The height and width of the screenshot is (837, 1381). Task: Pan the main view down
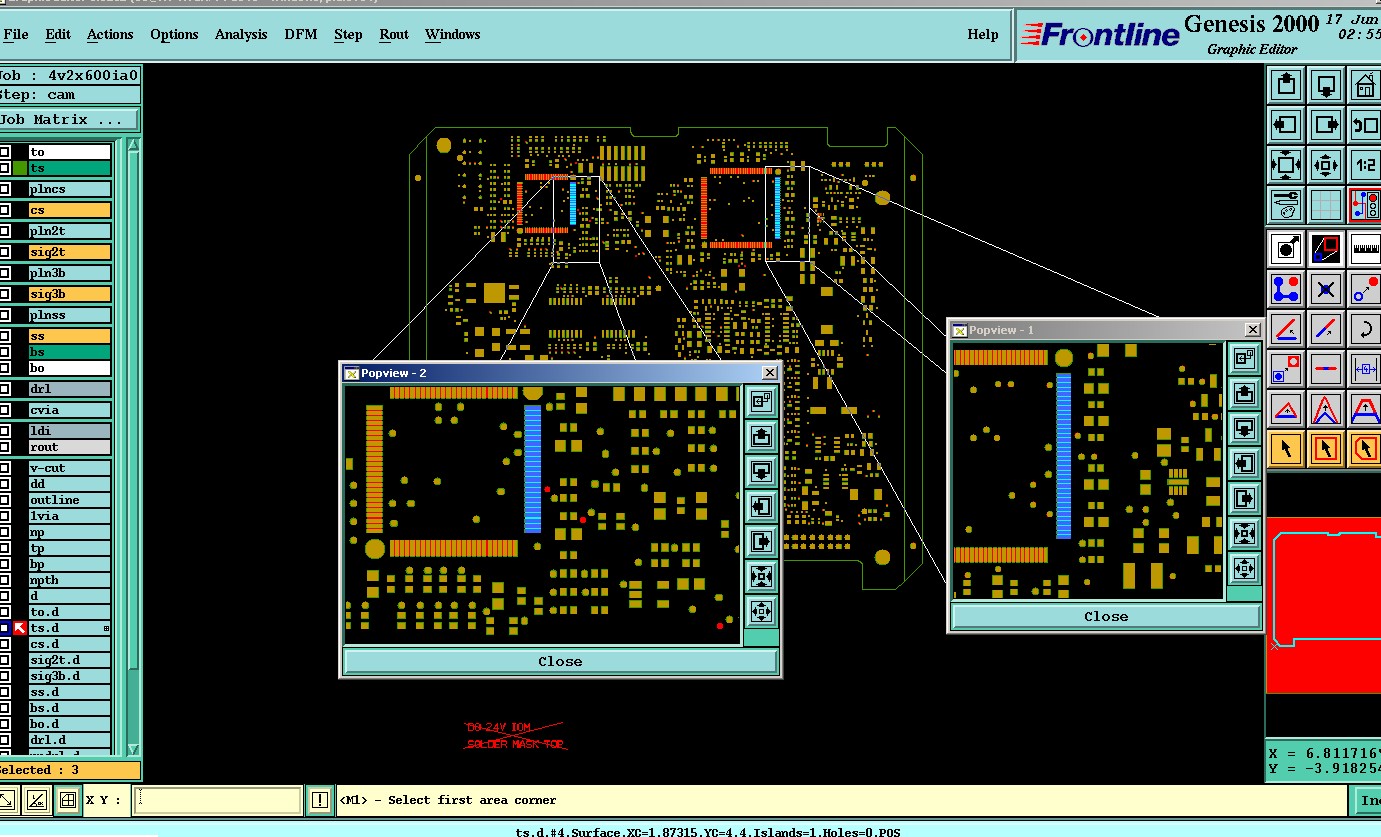[1326, 85]
